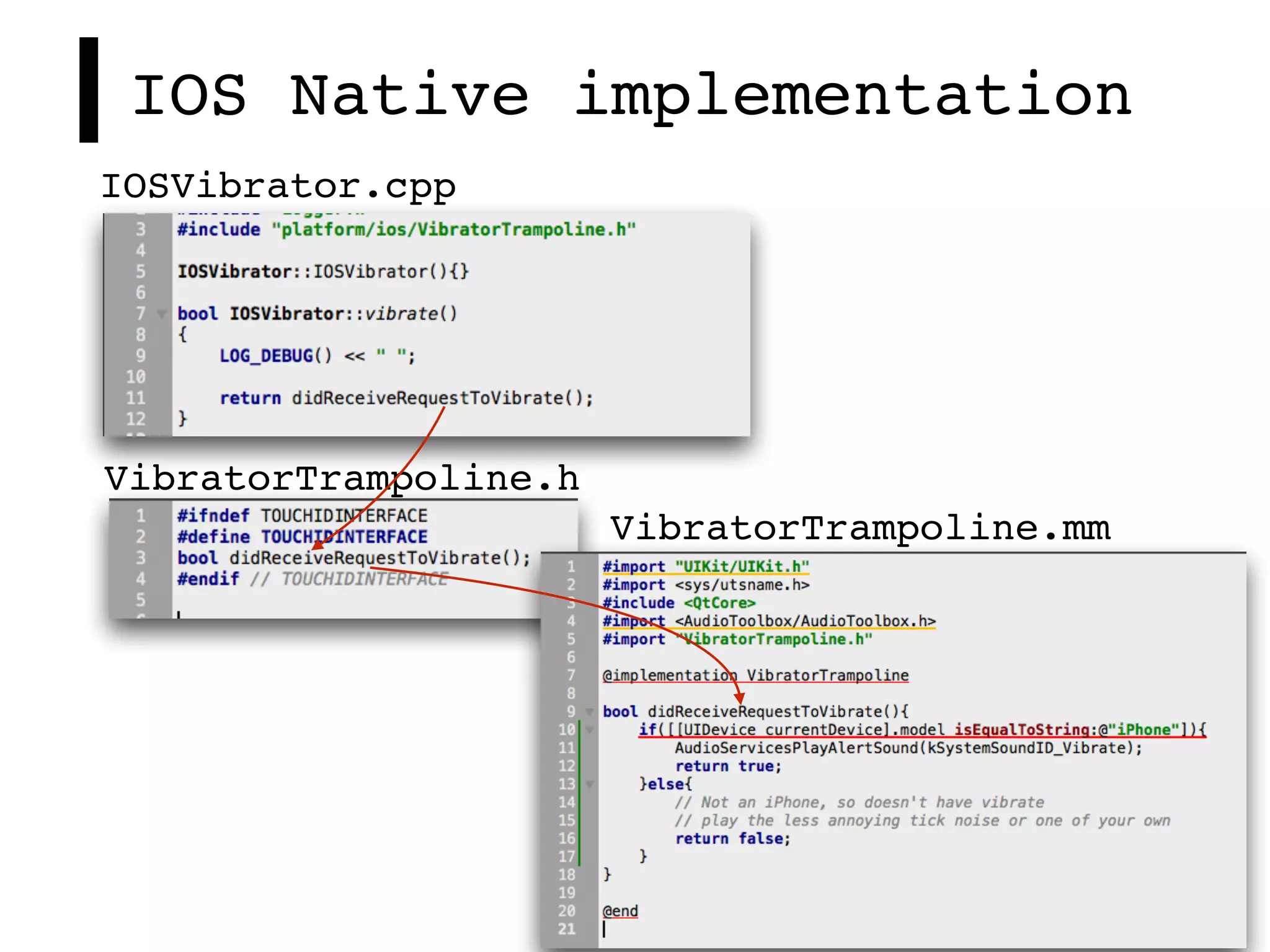Screen dimensions: 1270x952
Task: Click the 'IOSVibrator.cpp' heading
Action: tap(278, 186)
